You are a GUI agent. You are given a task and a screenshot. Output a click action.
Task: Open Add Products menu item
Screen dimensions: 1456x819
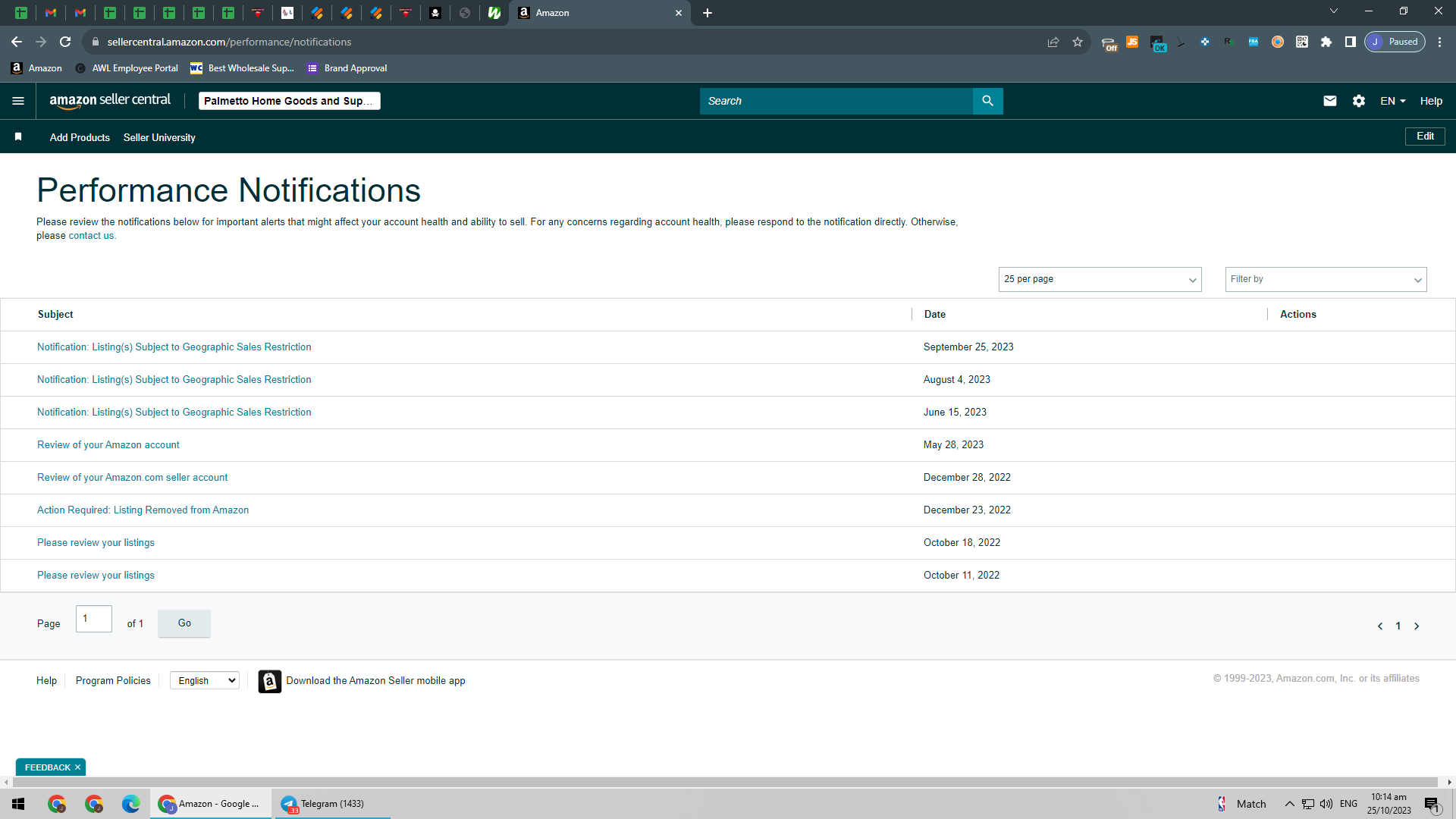(x=80, y=137)
